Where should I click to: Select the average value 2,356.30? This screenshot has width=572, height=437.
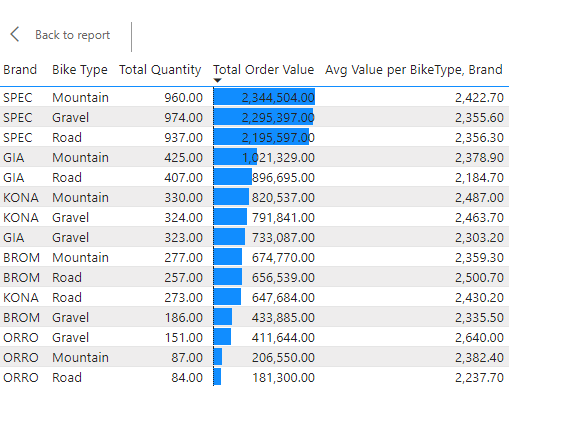click(x=479, y=138)
